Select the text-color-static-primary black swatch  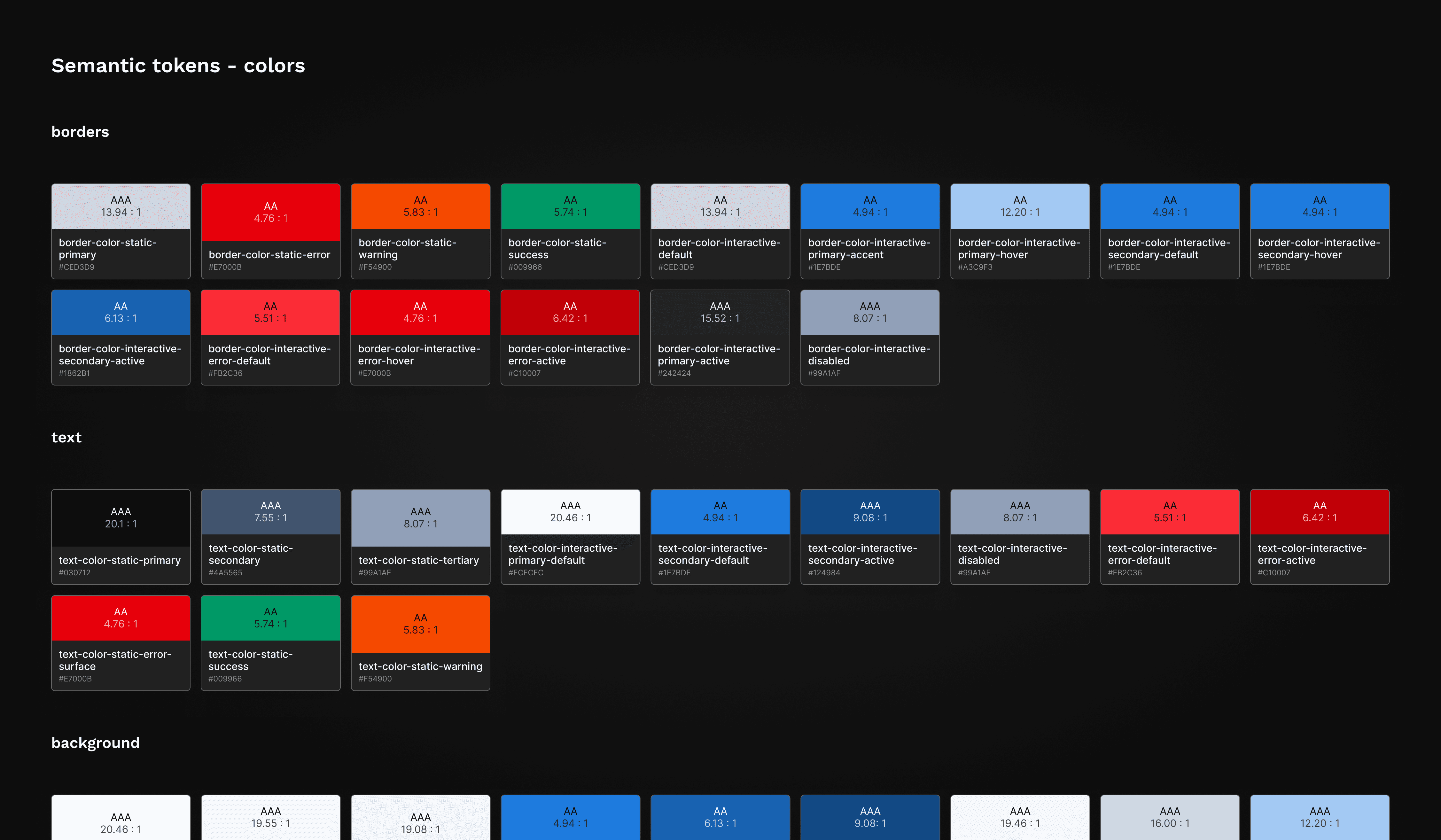coord(121,517)
